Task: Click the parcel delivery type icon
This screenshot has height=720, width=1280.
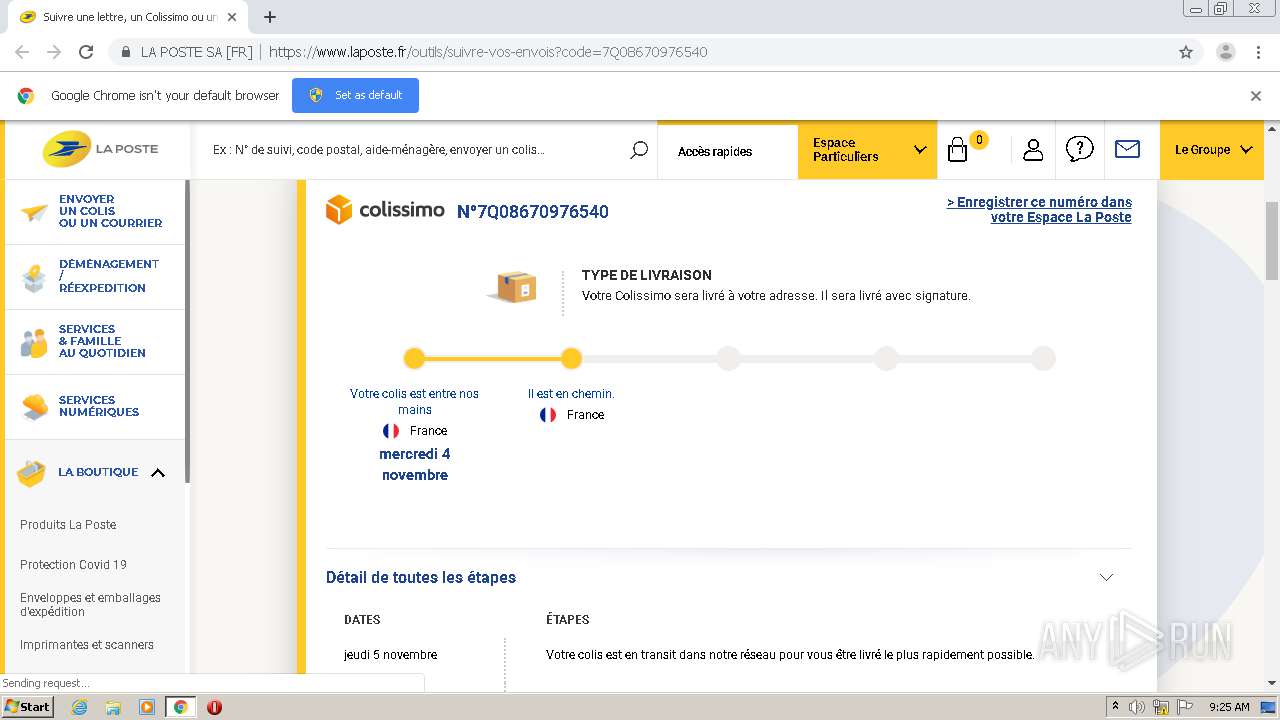Action: tap(513, 287)
